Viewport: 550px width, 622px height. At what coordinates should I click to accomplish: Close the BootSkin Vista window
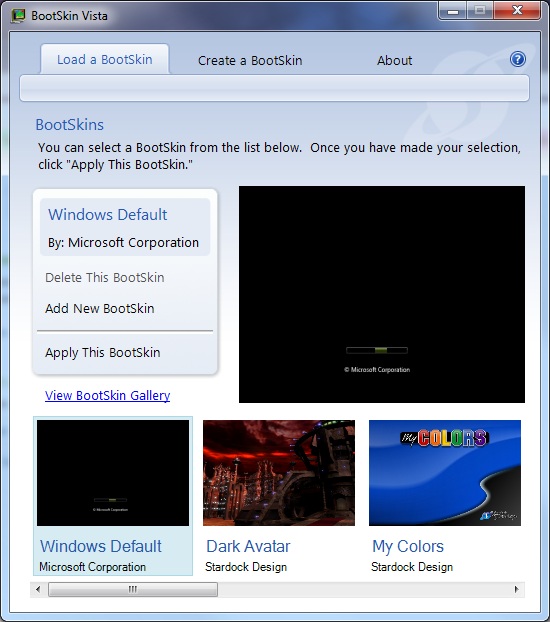517,10
